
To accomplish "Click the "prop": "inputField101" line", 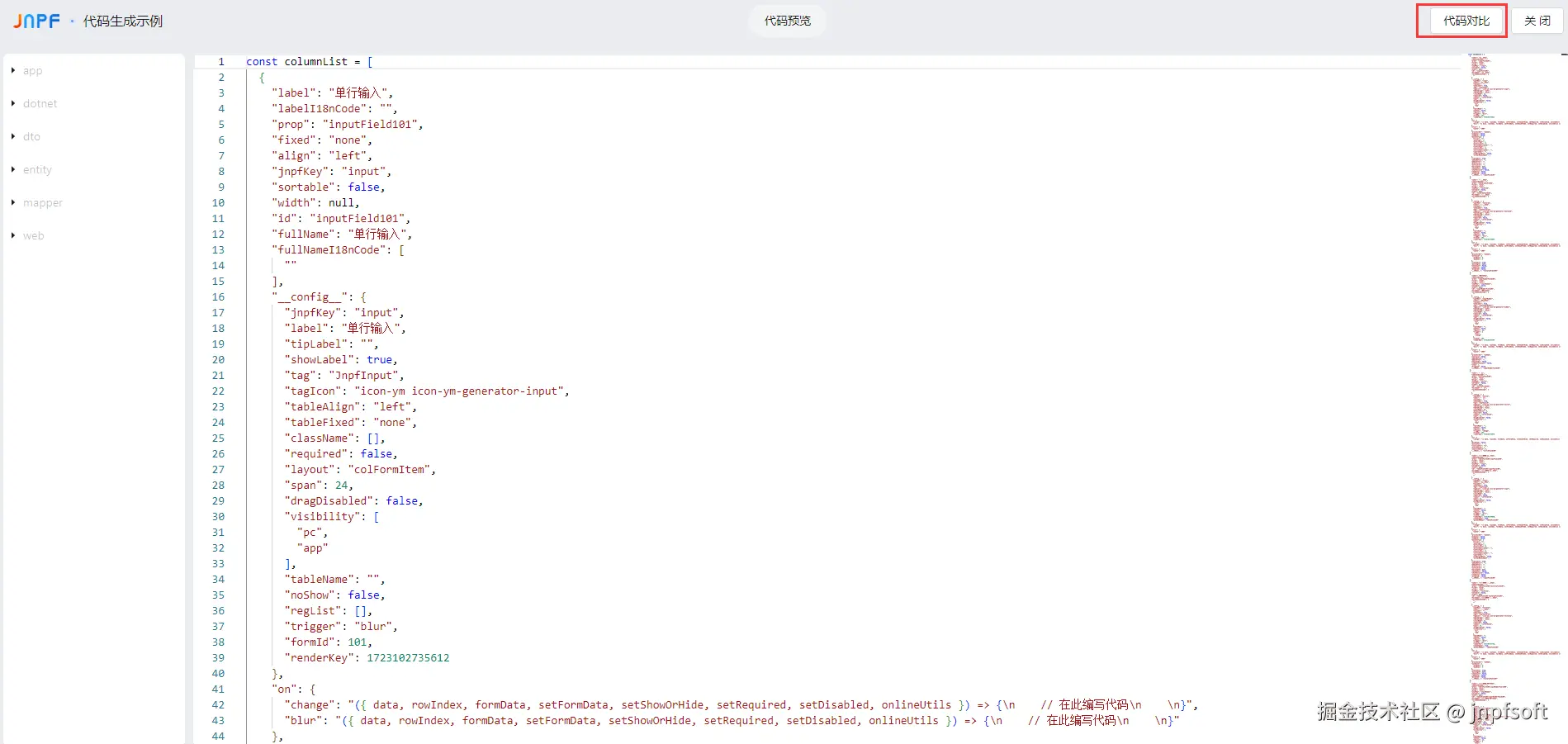I will tap(348, 125).
